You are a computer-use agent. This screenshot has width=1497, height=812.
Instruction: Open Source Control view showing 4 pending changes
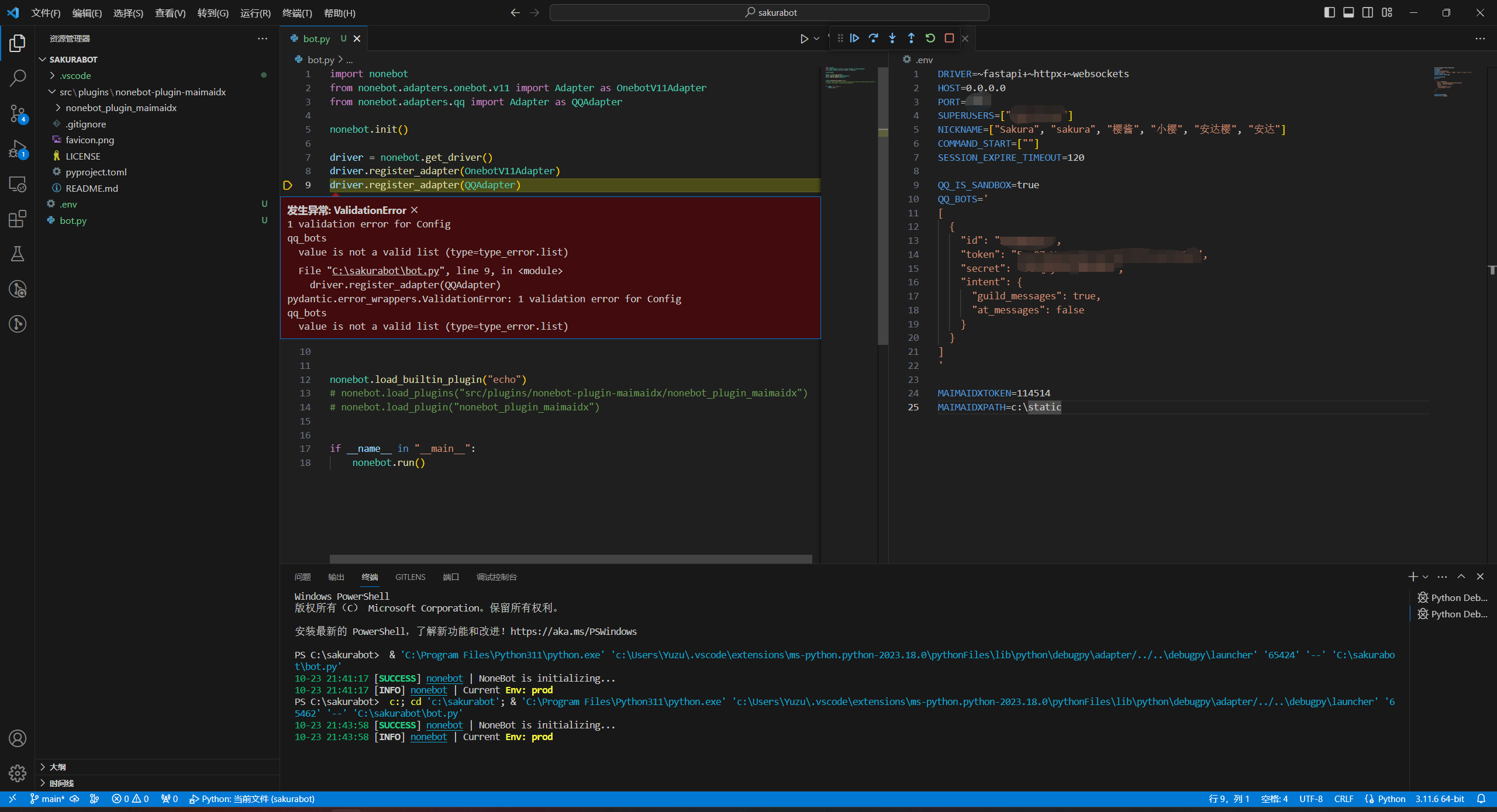18,114
